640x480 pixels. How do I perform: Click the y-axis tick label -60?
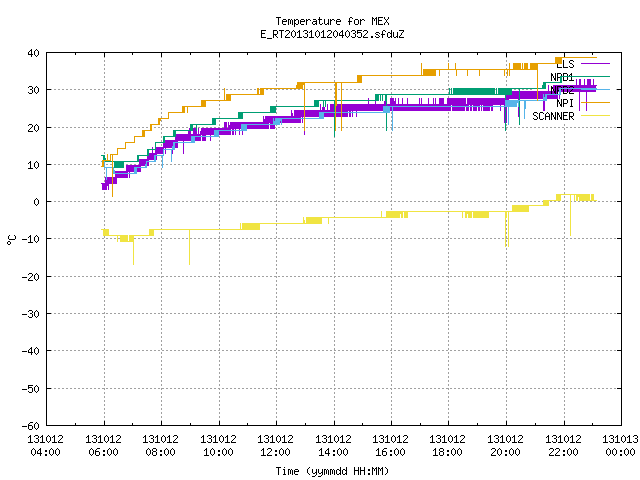click(31, 426)
